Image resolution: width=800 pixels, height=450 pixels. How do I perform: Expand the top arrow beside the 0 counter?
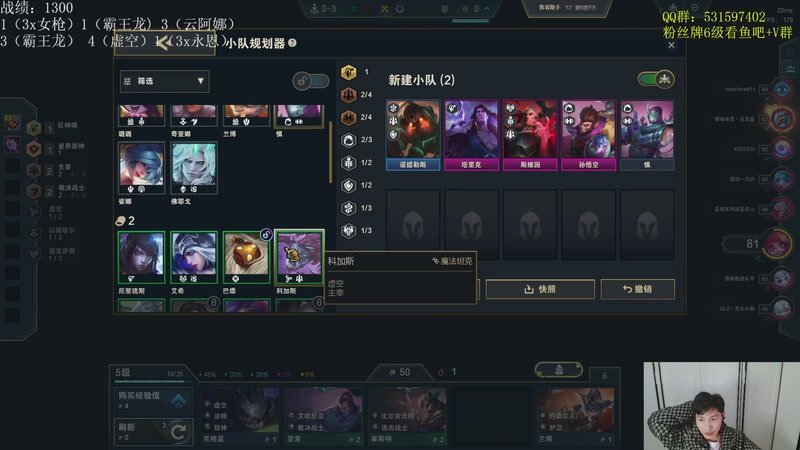coord(487,9)
